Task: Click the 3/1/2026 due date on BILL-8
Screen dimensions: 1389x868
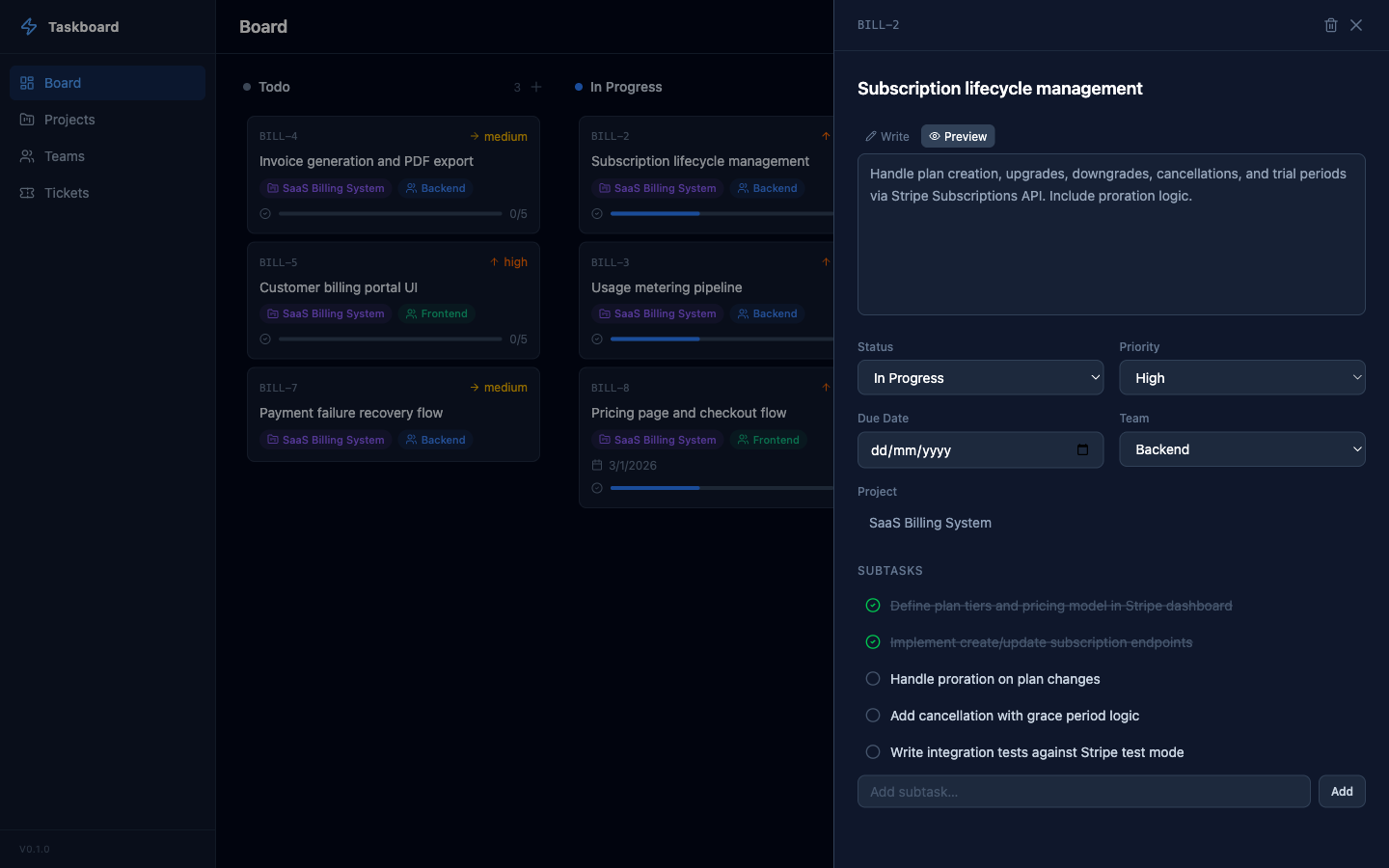Action: 624,465
